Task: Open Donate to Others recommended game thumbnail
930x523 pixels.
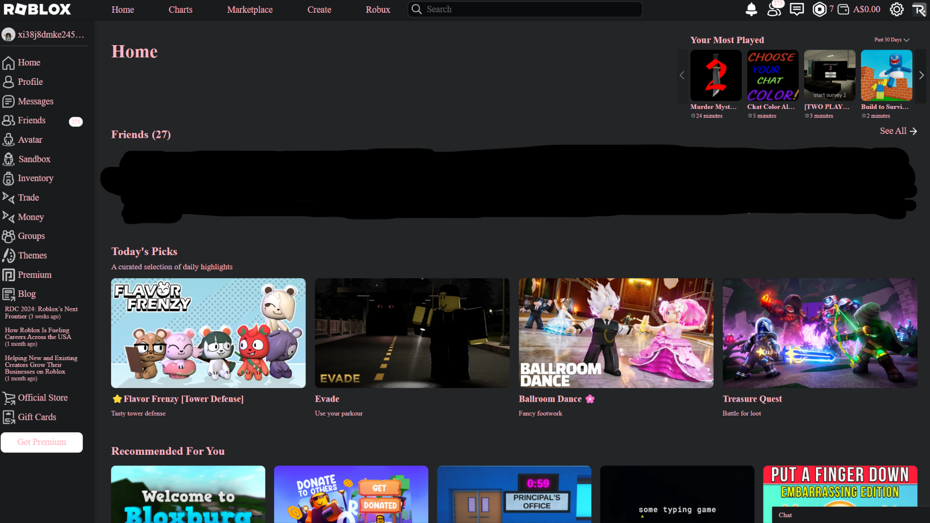Action: (351, 495)
